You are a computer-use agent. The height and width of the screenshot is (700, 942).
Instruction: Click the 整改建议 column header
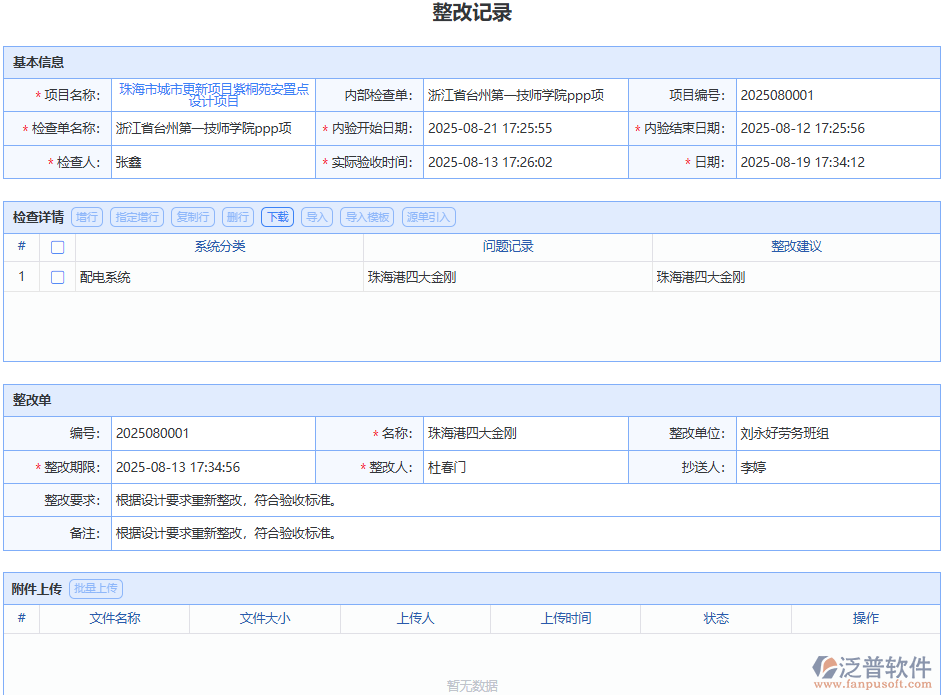coord(795,247)
